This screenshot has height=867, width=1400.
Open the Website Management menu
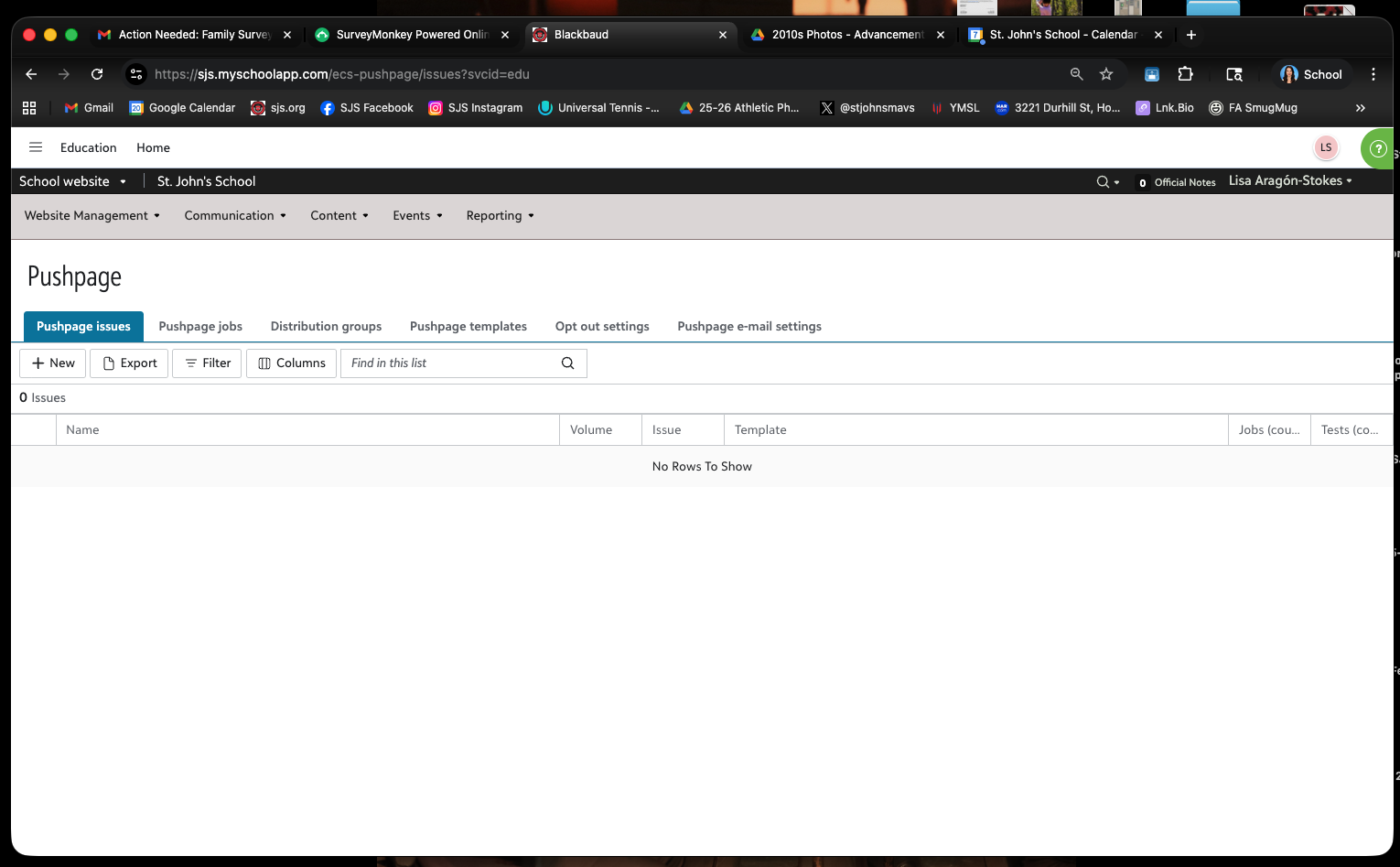coord(92,216)
